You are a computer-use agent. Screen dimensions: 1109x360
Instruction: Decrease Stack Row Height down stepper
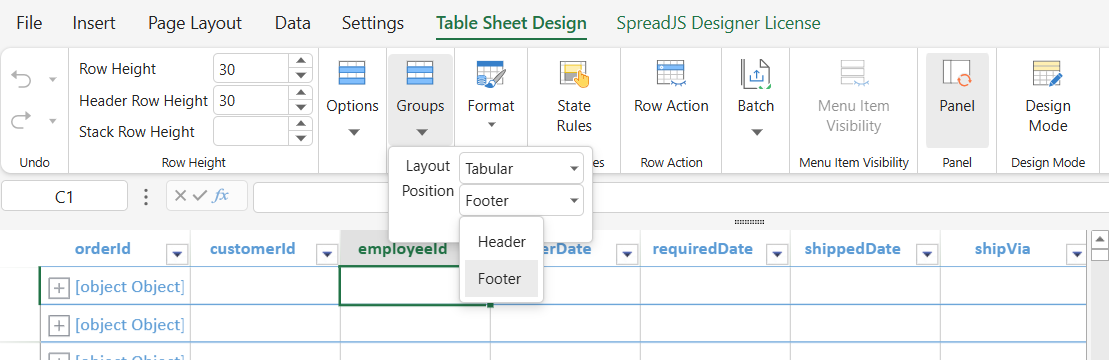(x=301, y=138)
